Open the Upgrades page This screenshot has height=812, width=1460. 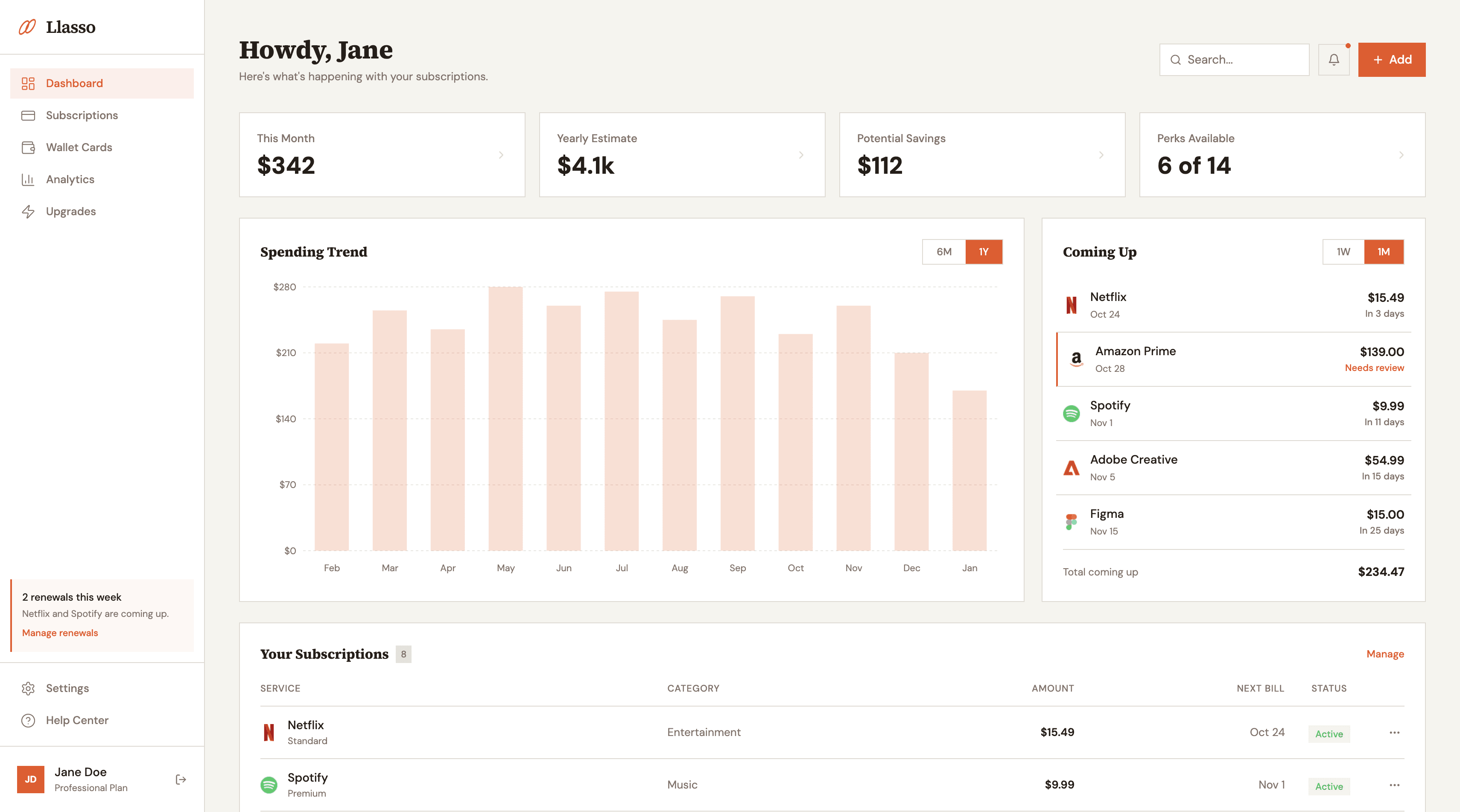click(70, 211)
